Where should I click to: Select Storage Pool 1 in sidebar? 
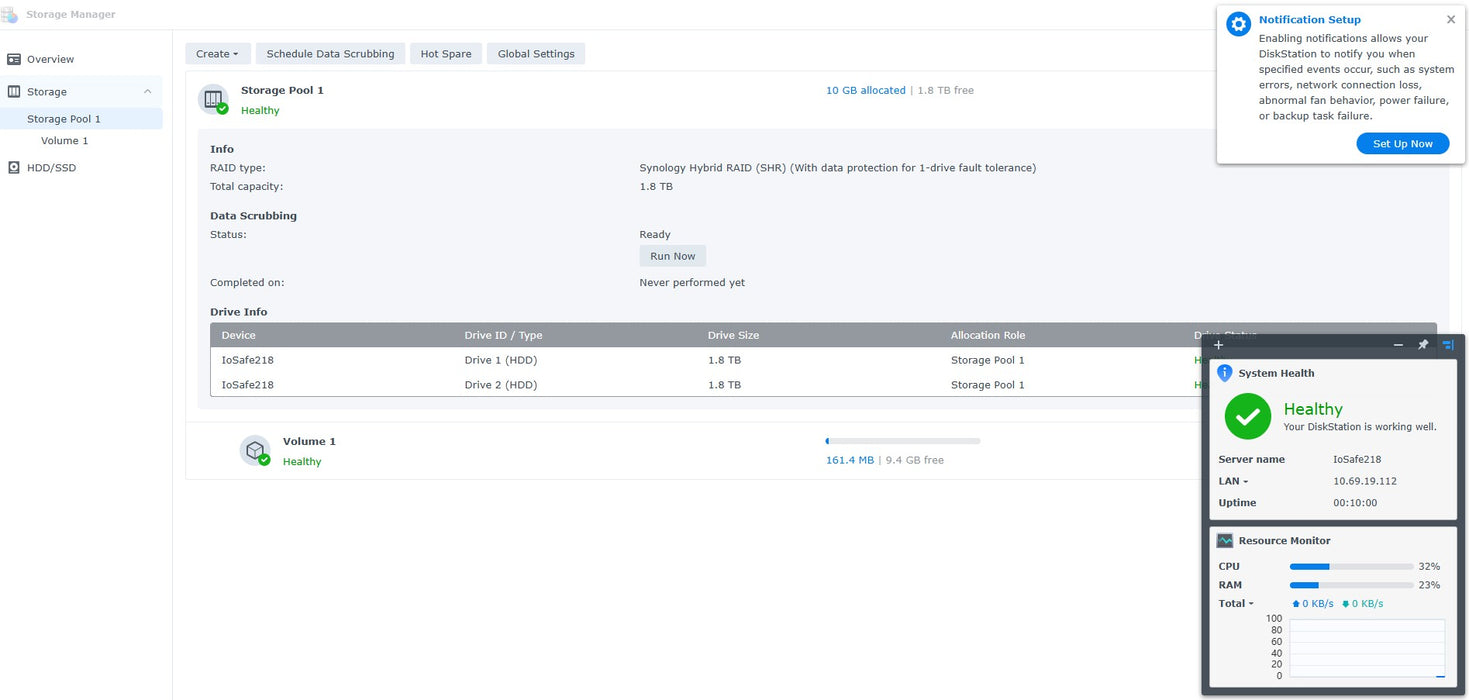click(64, 119)
